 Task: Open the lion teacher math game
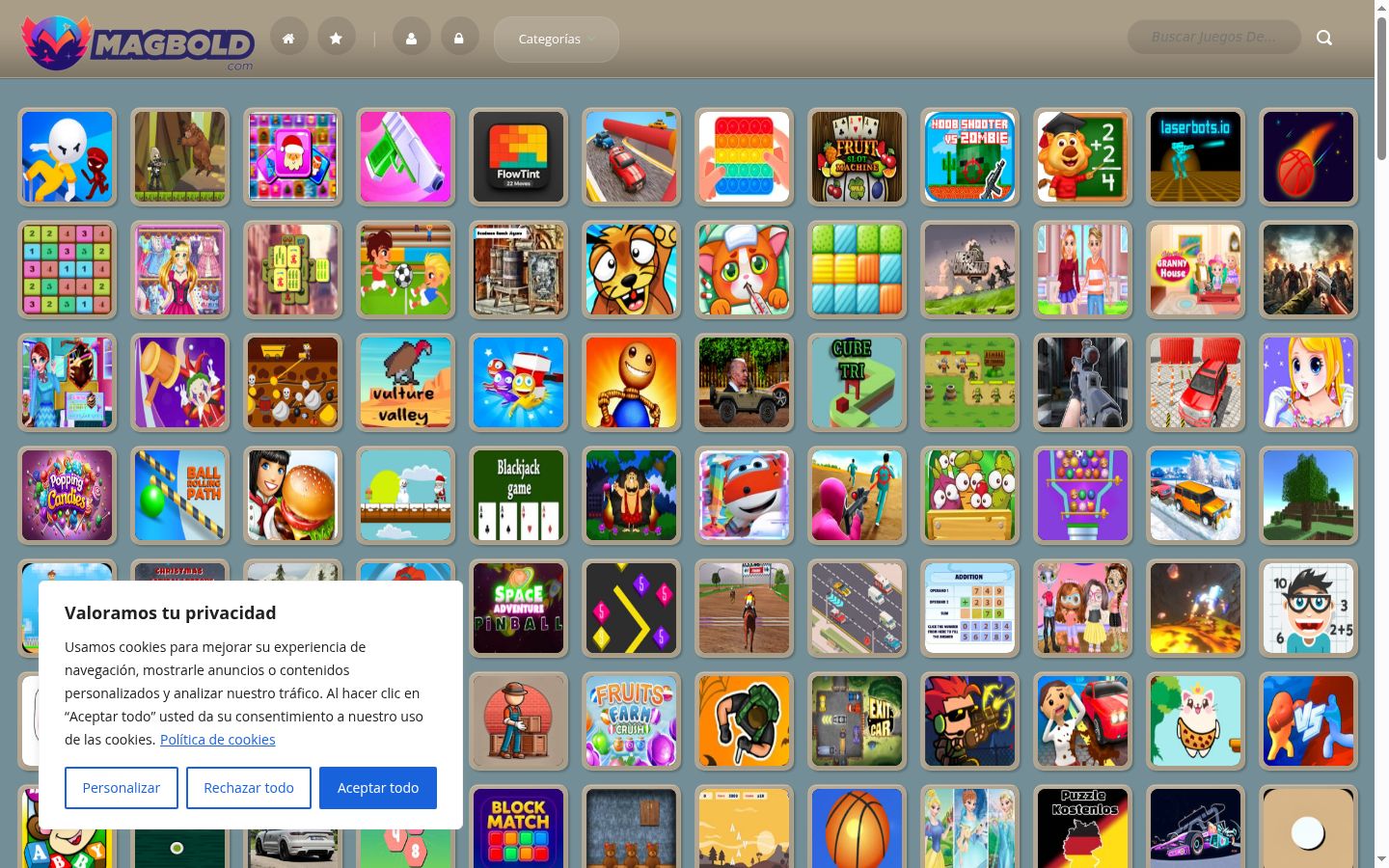point(1083,156)
